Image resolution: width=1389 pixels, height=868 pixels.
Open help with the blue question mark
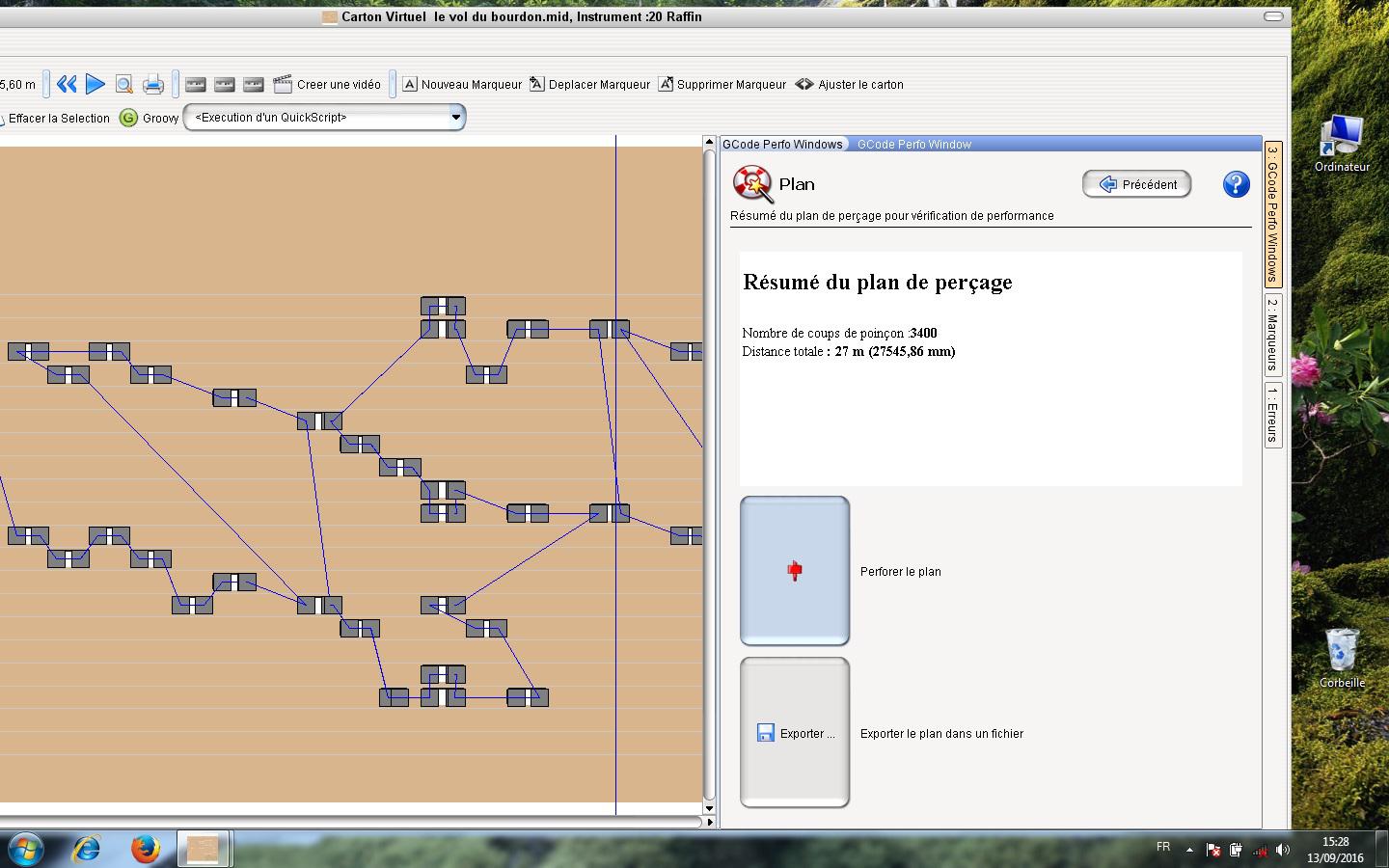1236,184
